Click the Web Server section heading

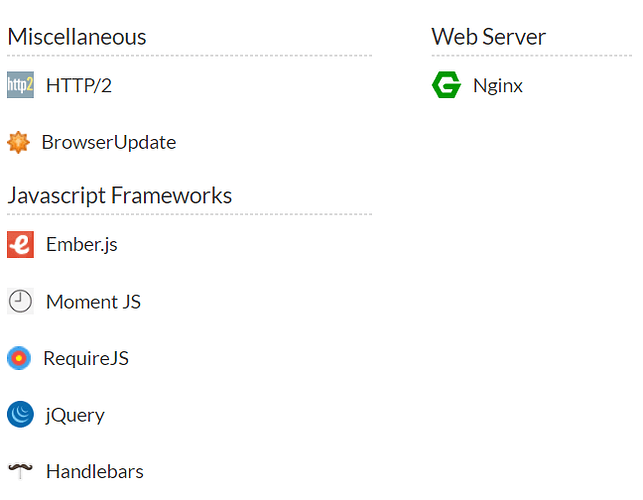[488, 37]
